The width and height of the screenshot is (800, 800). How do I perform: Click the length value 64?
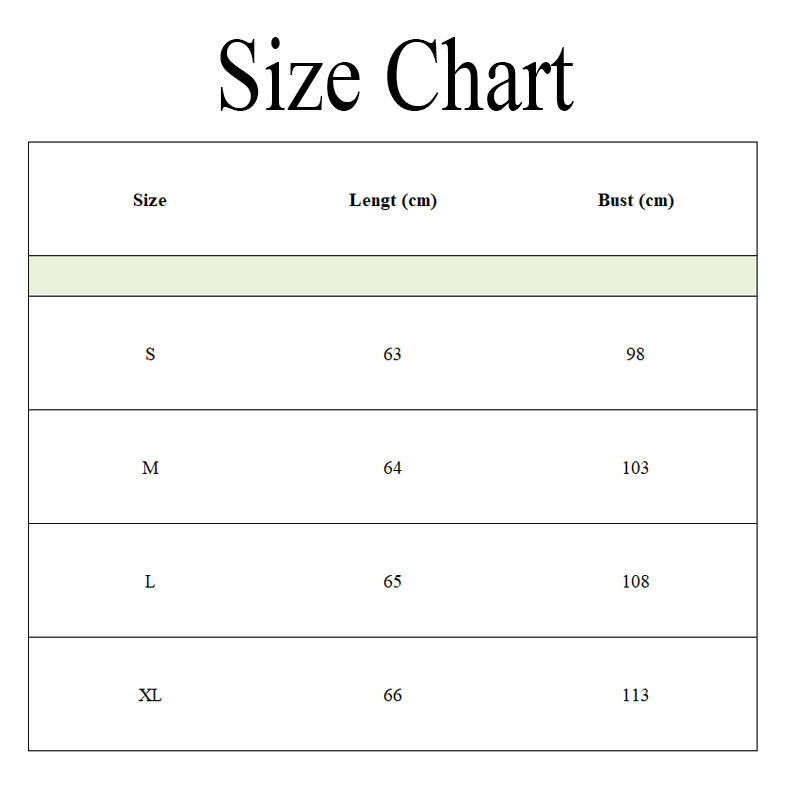pos(392,468)
